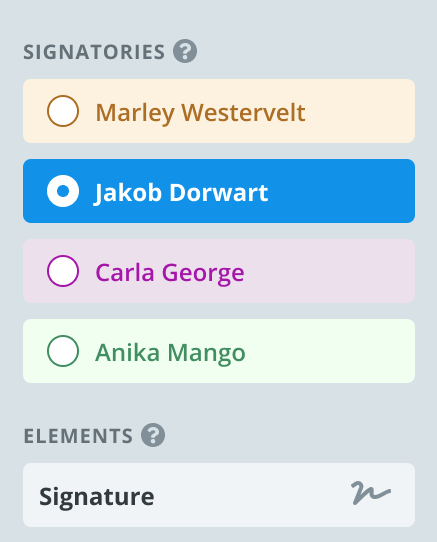Click the ELEMENTS section heading
Screen dimensions: 437x542
[78, 436]
